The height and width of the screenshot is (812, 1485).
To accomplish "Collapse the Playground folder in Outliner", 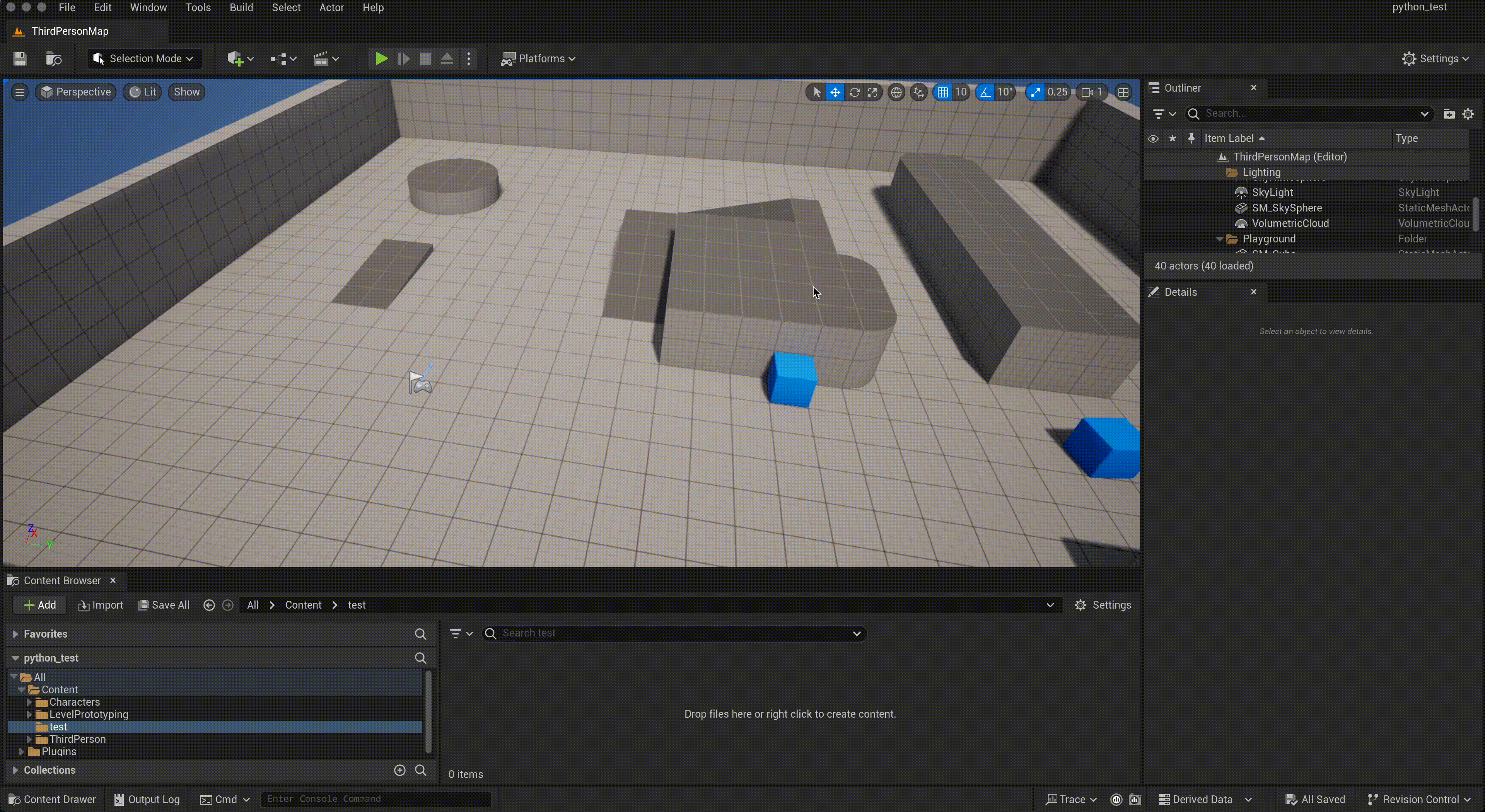I will point(1219,239).
